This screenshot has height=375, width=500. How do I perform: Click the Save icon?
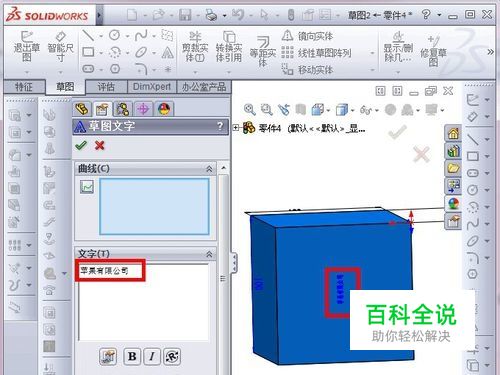(x=185, y=15)
